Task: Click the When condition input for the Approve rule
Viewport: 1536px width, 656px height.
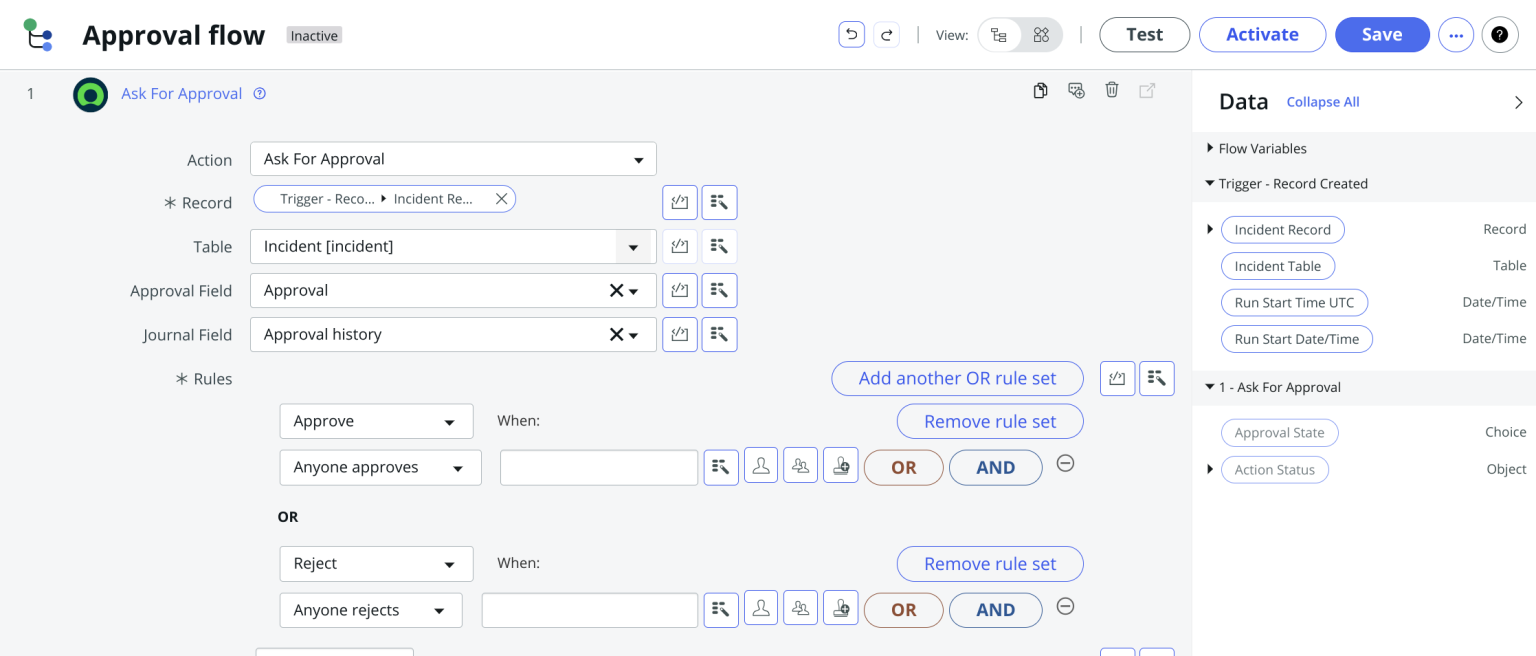Action: tap(598, 466)
